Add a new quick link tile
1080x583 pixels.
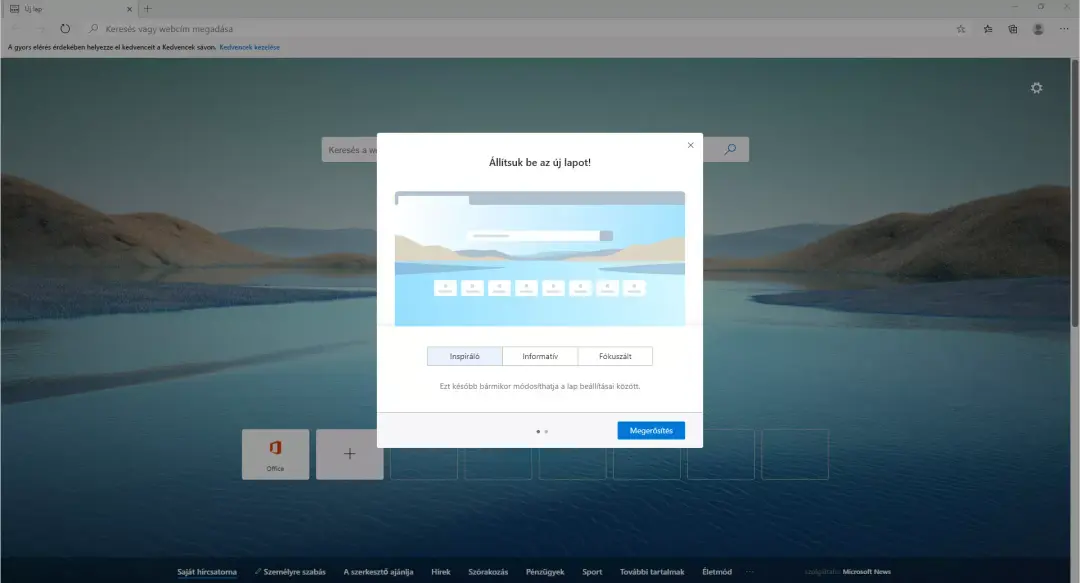(x=349, y=454)
